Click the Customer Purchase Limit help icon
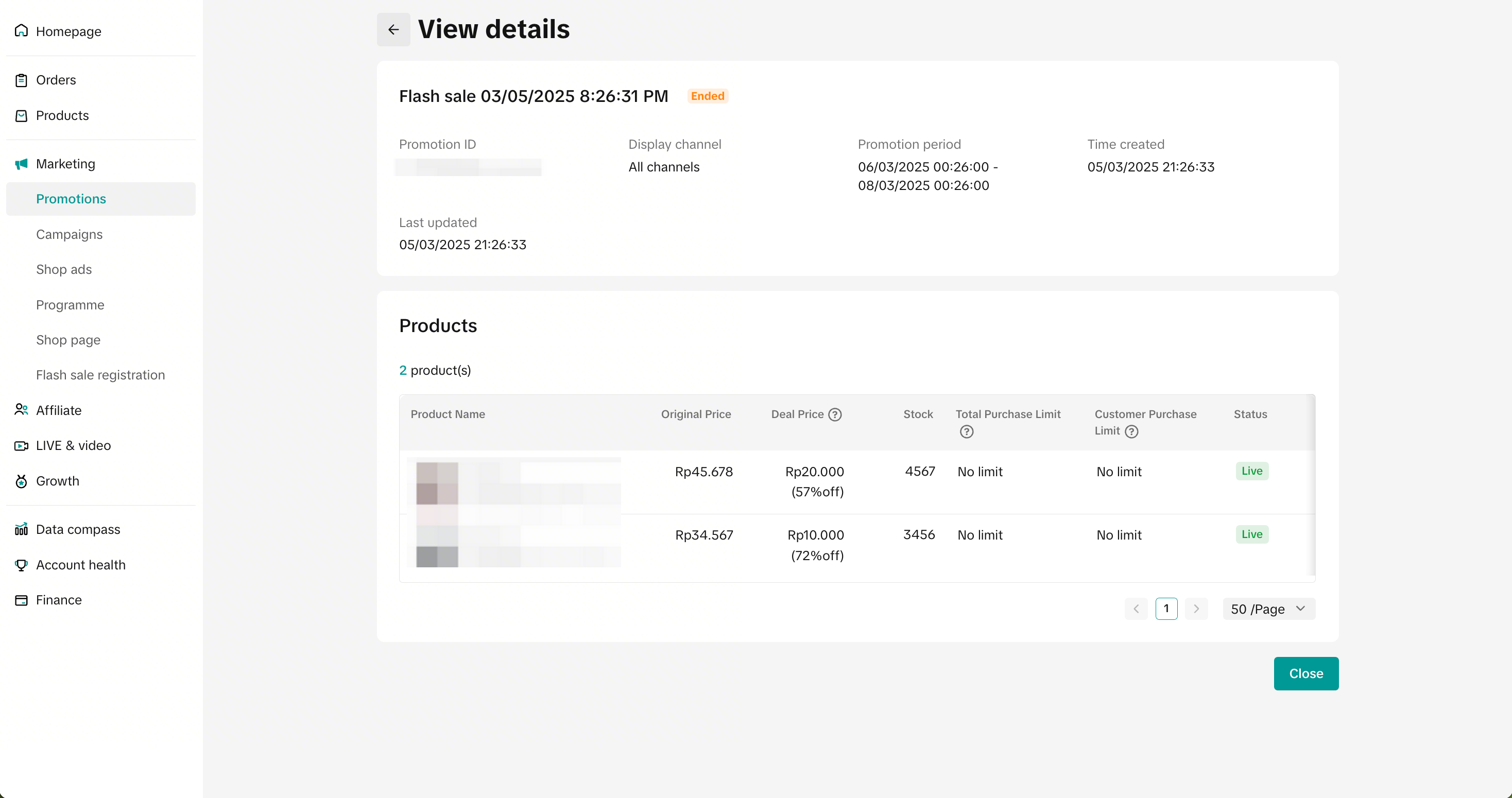 point(1131,431)
